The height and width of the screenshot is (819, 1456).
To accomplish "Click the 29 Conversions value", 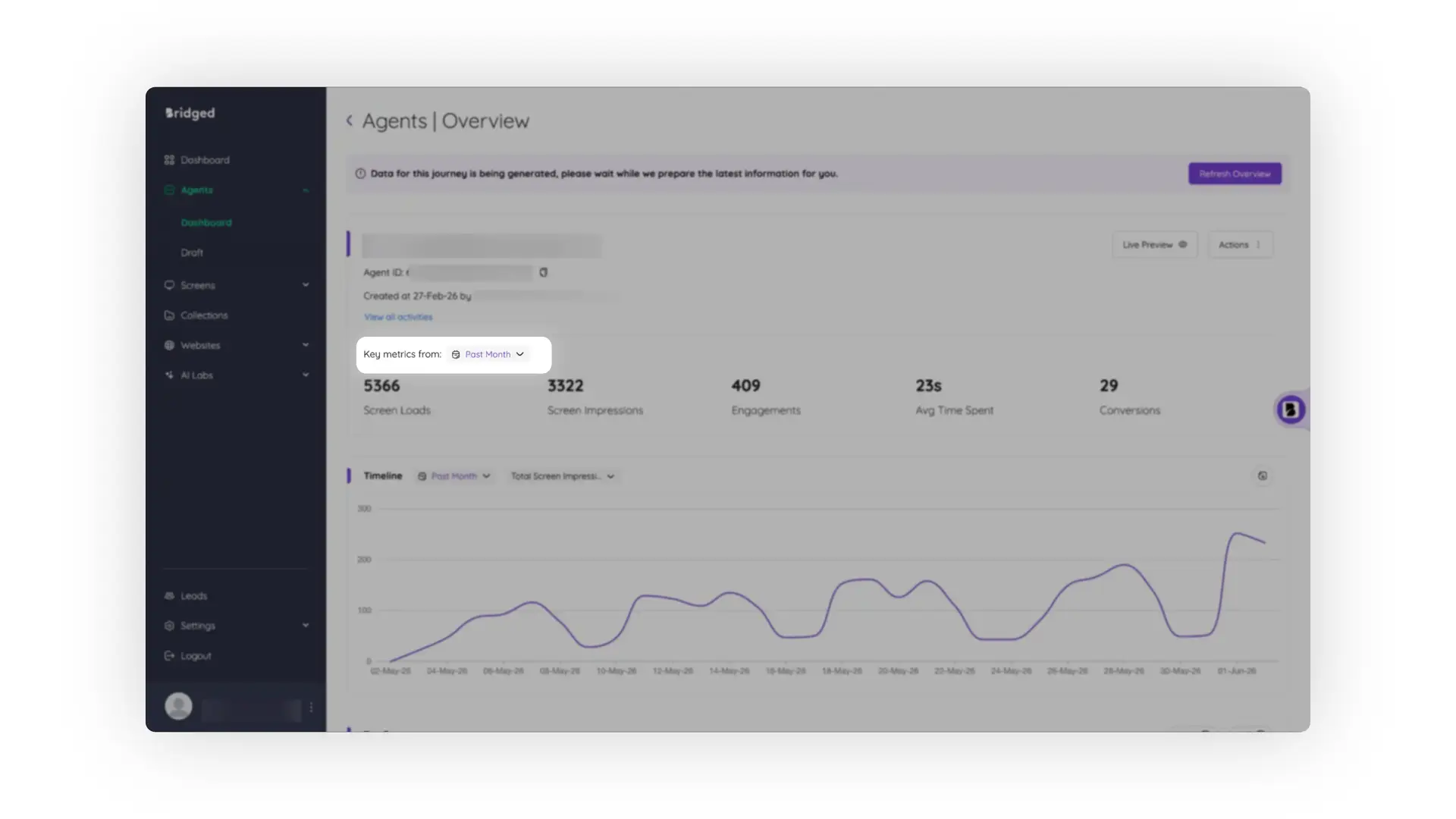I will tap(1109, 385).
